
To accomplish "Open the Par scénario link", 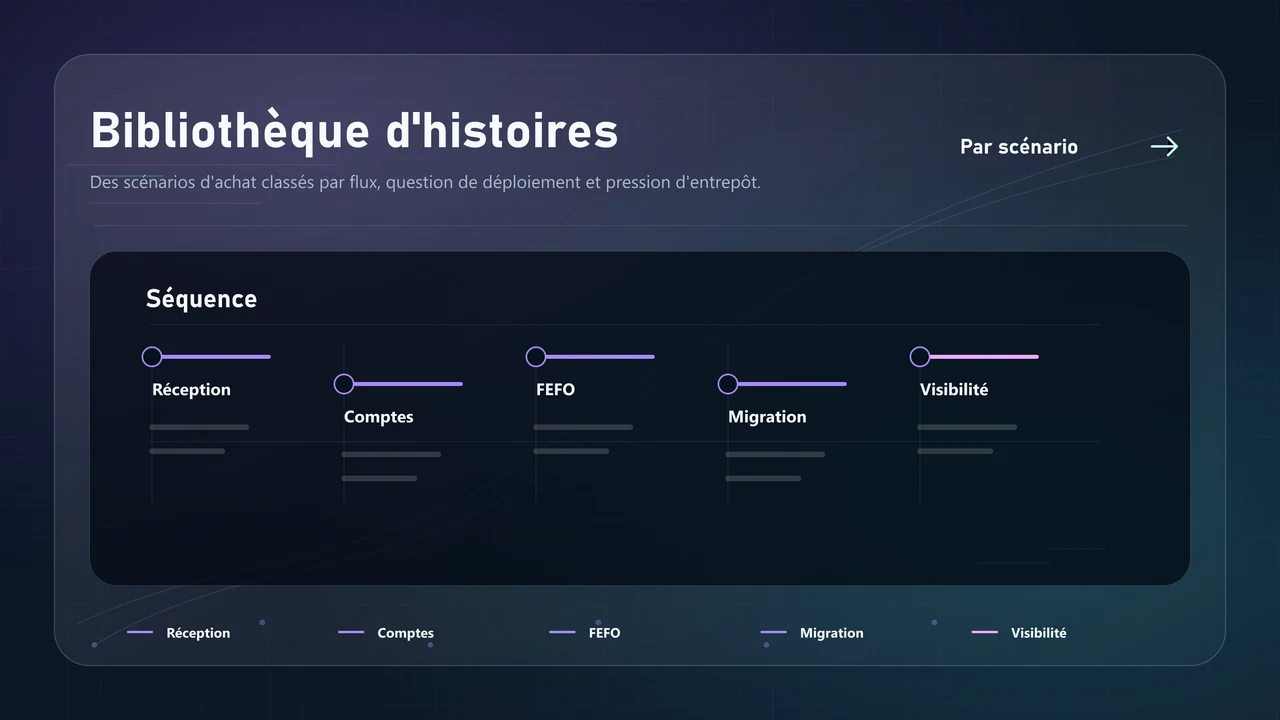I will (1019, 147).
